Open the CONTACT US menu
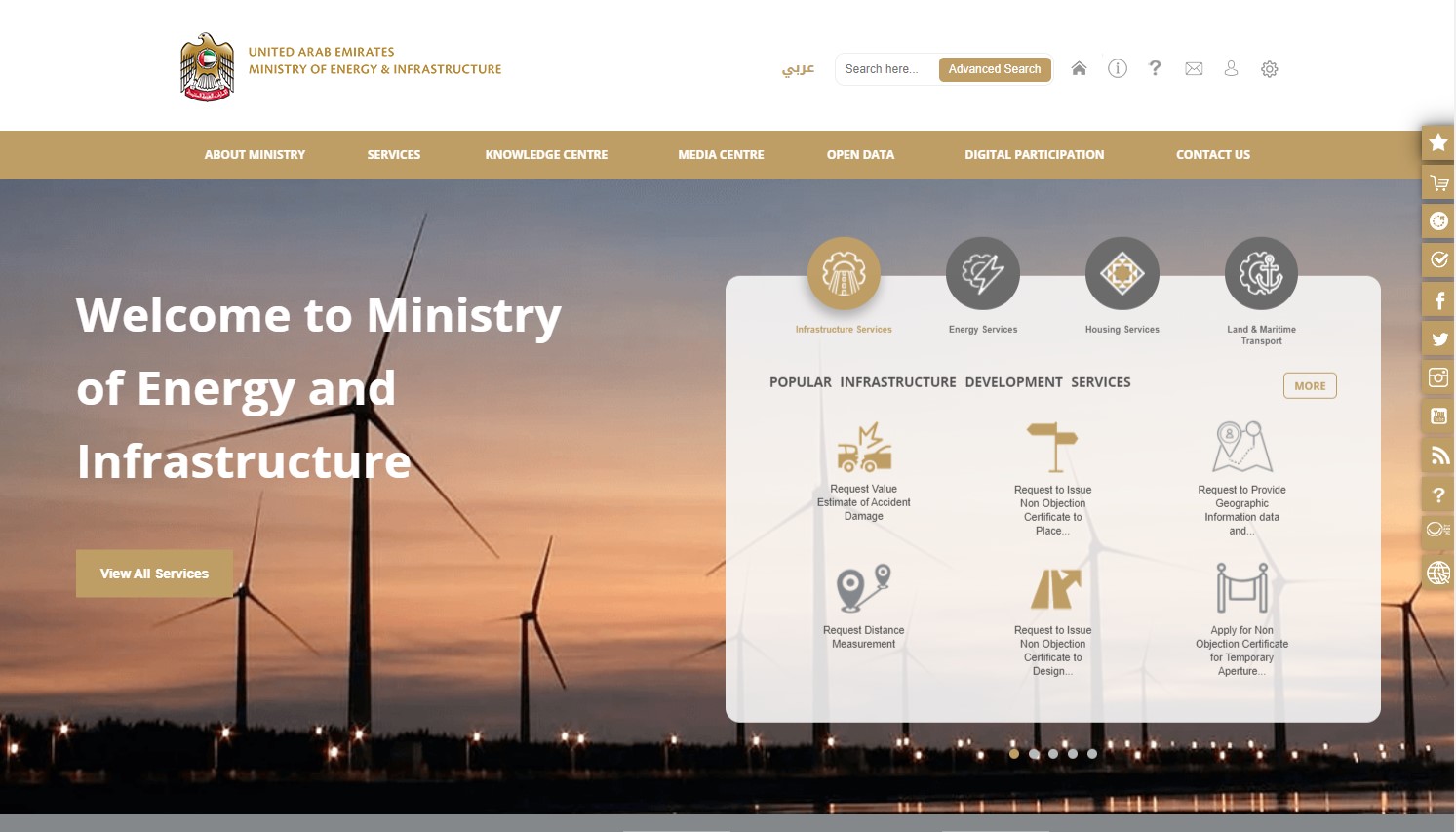The width and height of the screenshot is (1456, 832). tap(1213, 155)
